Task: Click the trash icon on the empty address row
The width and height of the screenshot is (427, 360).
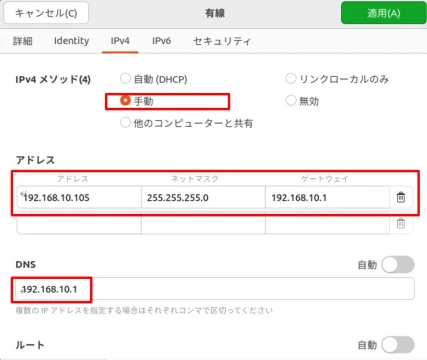Action: [401, 223]
